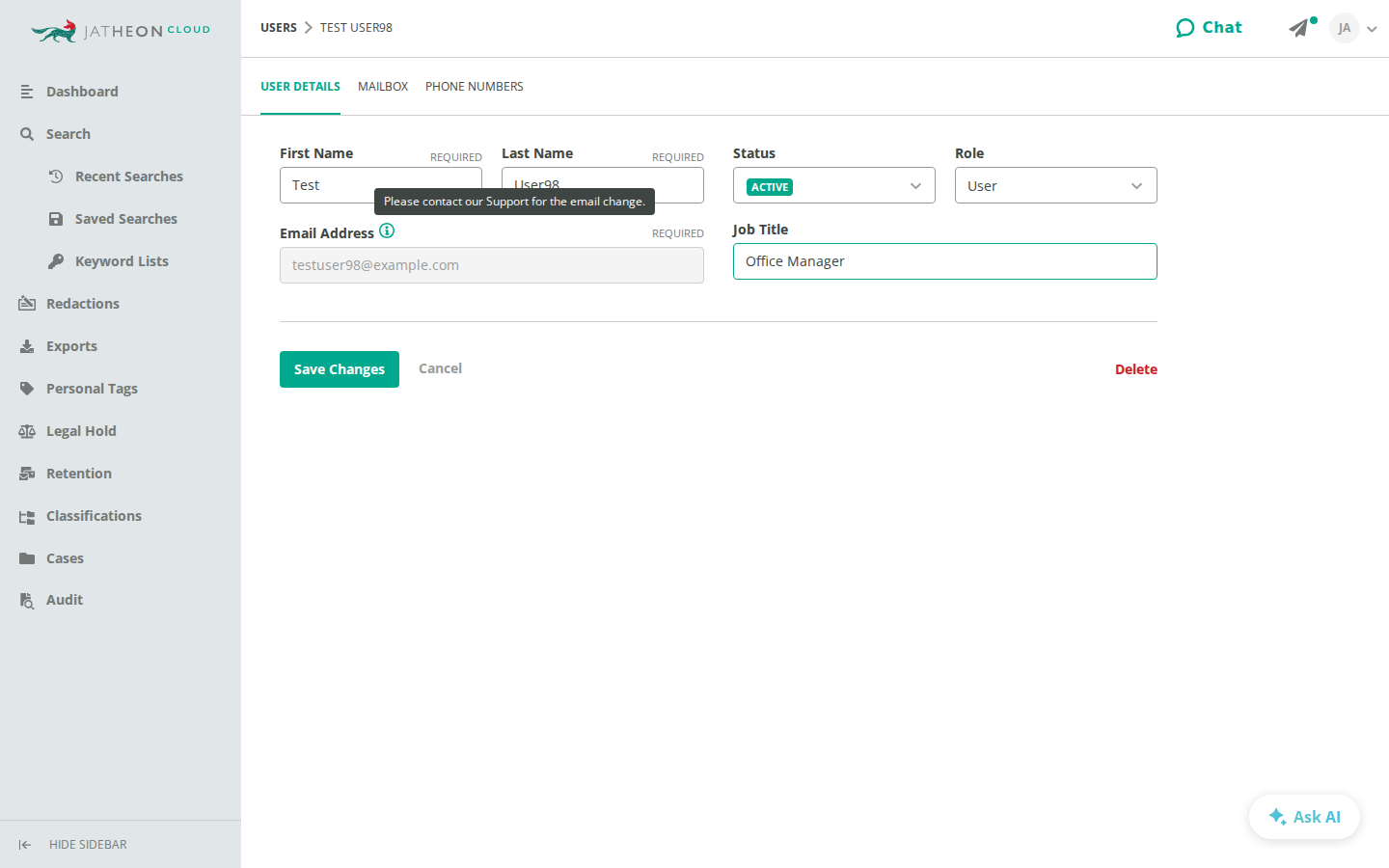The height and width of the screenshot is (868, 1389).
Task: Open the Status dropdown showing Active
Action: coord(834,185)
